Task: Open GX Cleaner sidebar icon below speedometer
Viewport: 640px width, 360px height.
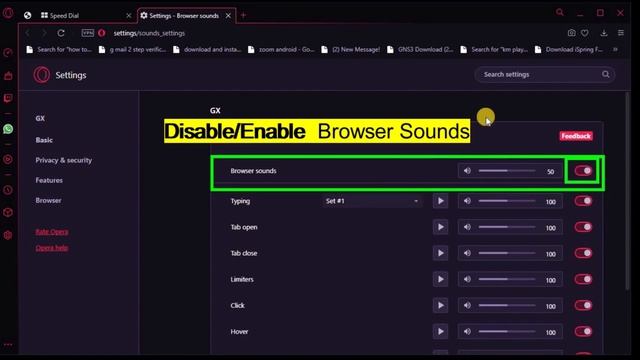Action: point(8,76)
